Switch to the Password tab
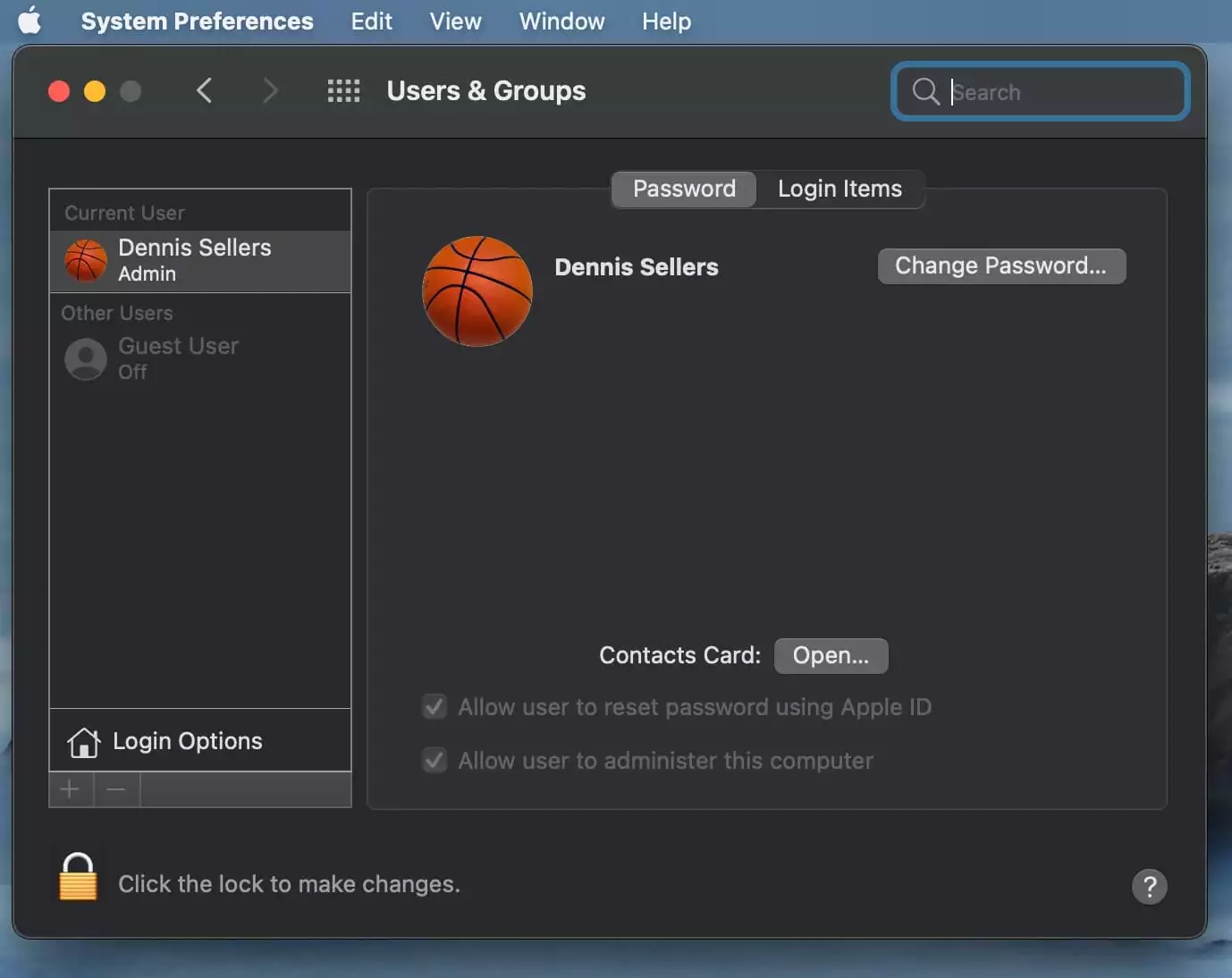 (684, 189)
